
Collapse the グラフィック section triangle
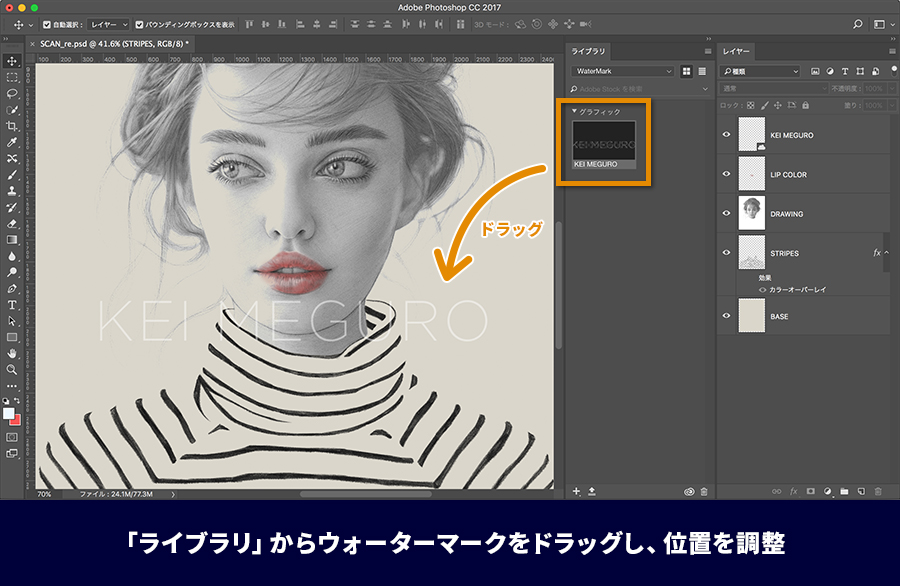point(575,111)
